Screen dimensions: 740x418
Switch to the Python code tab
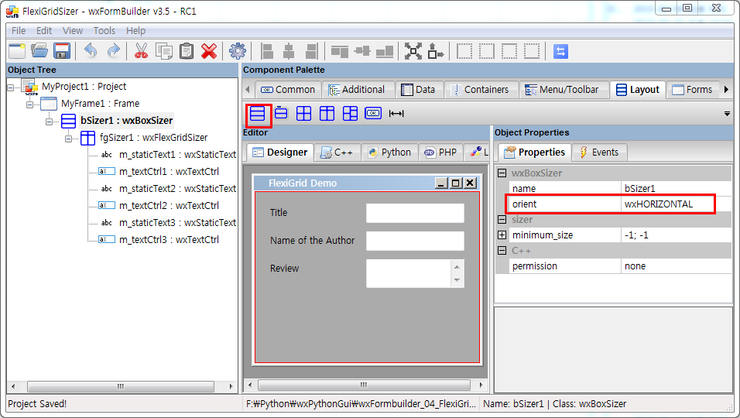click(x=389, y=153)
